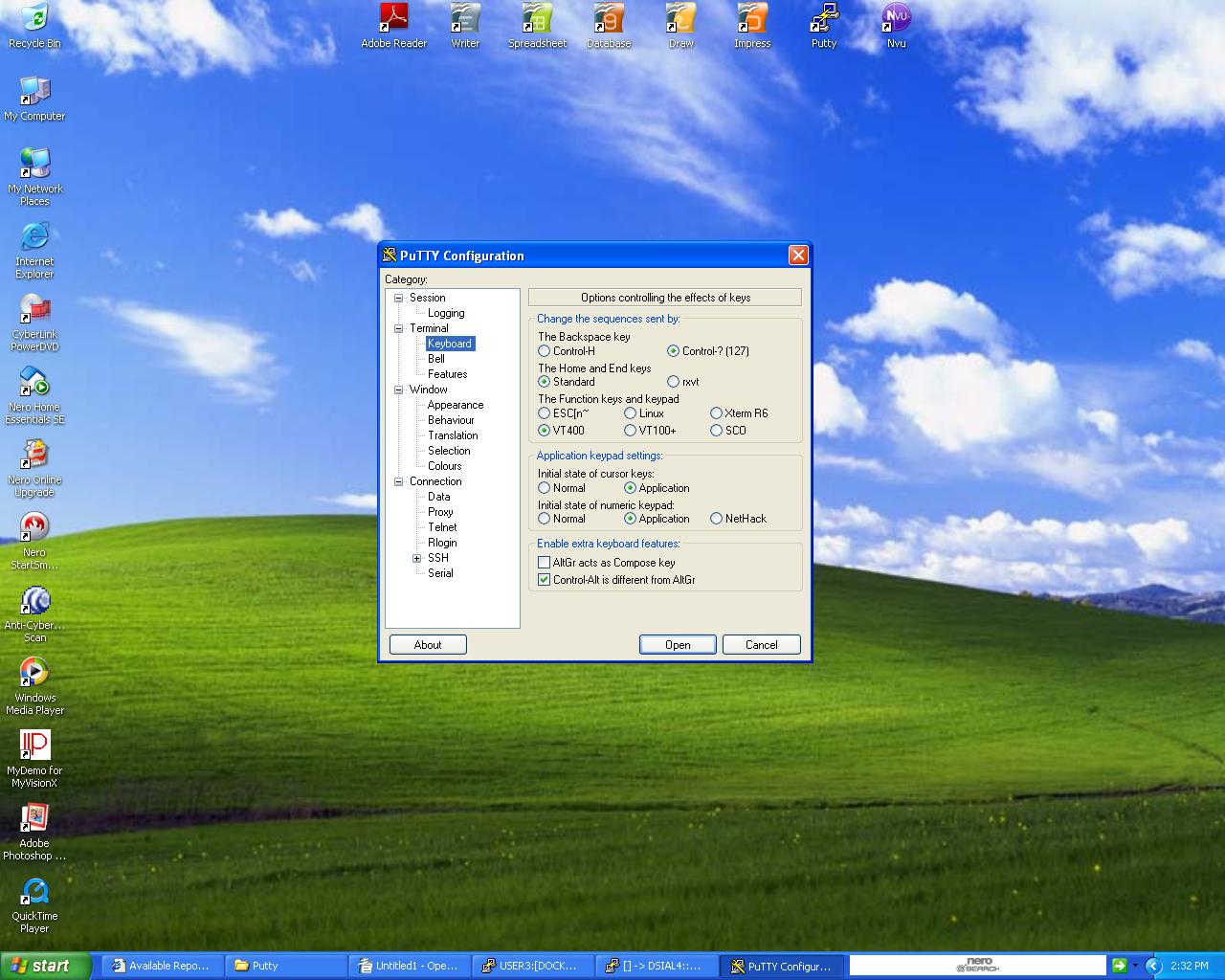Viewport: 1225px width, 980px height.
Task: Collapse the Terminal tree node
Action: 399,328
